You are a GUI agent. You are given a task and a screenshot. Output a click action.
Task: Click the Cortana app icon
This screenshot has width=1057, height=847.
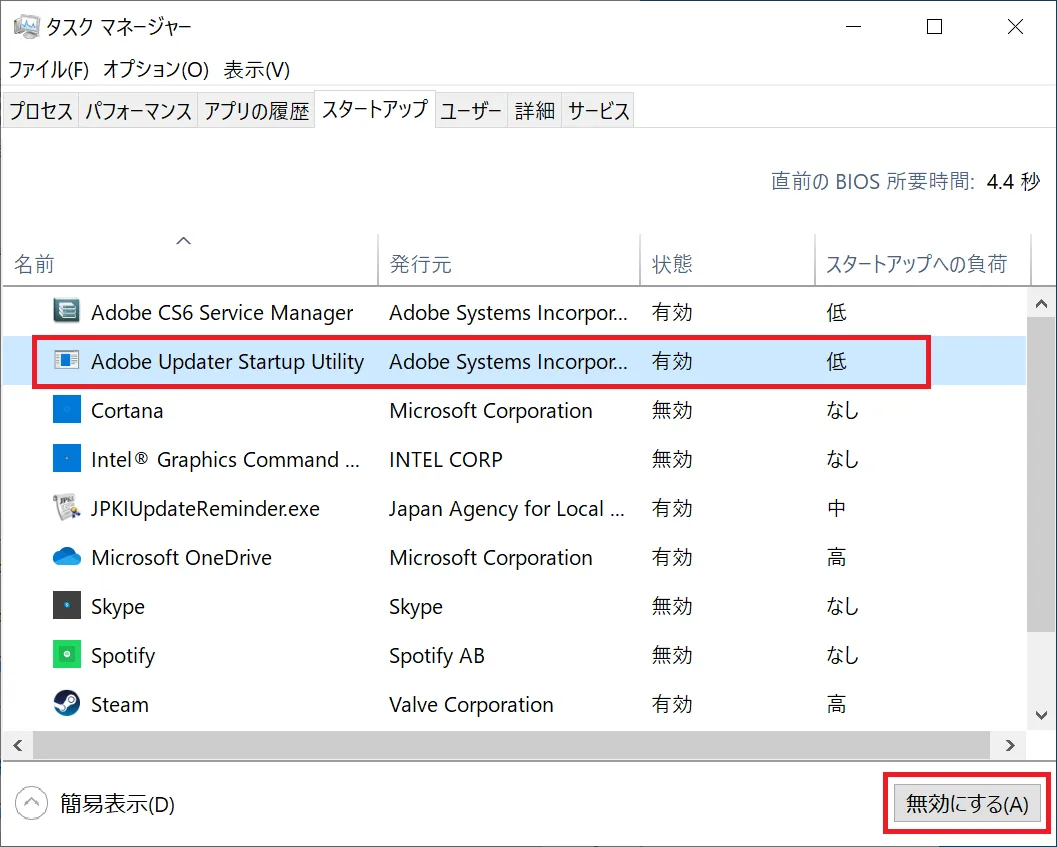(x=67, y=409)
